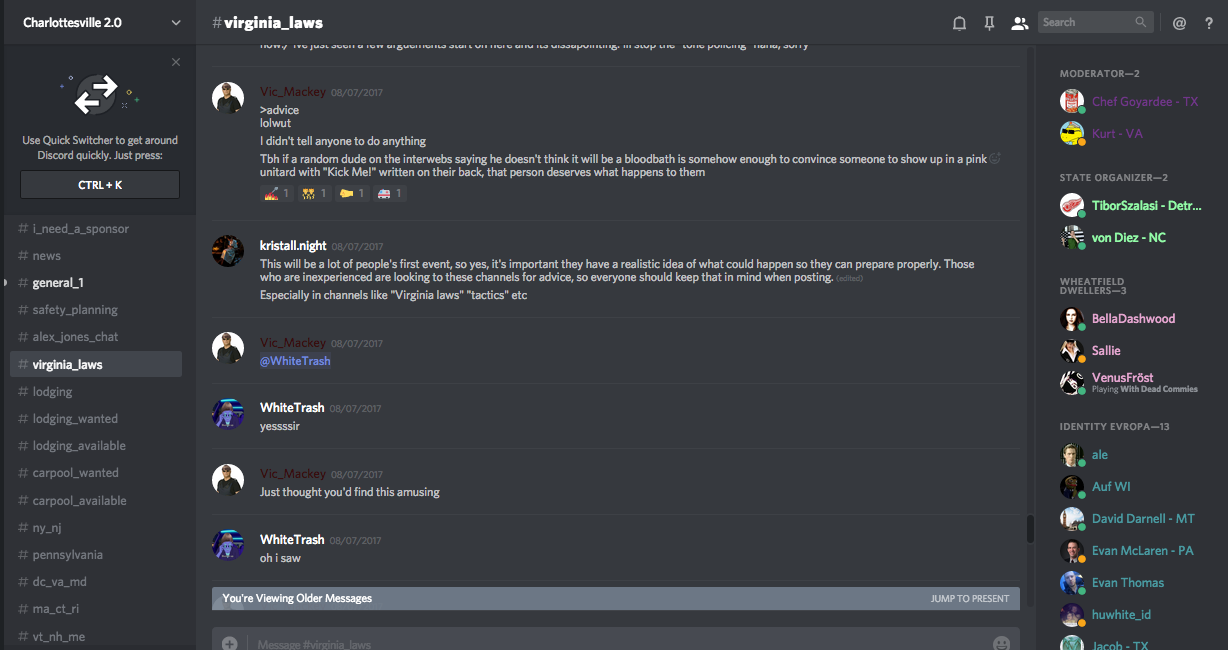Image resolution: width=1228 pixels, height=650 pixels.
Task: Open the emoji picker smiley icon
Action: 1001,643
